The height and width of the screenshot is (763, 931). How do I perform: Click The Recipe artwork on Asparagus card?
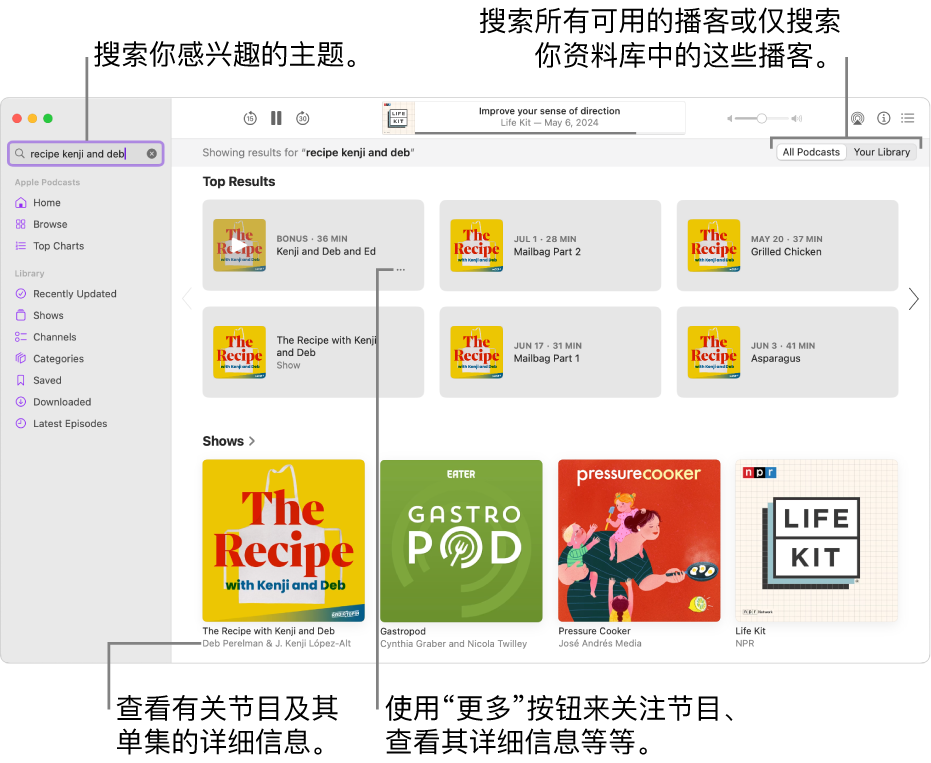click(714, 352)
